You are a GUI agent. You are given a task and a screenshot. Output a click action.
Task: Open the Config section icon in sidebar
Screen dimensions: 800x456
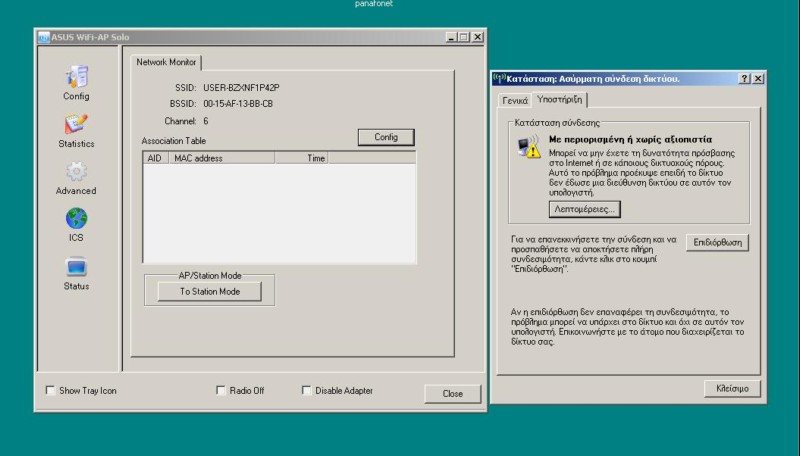77,77
